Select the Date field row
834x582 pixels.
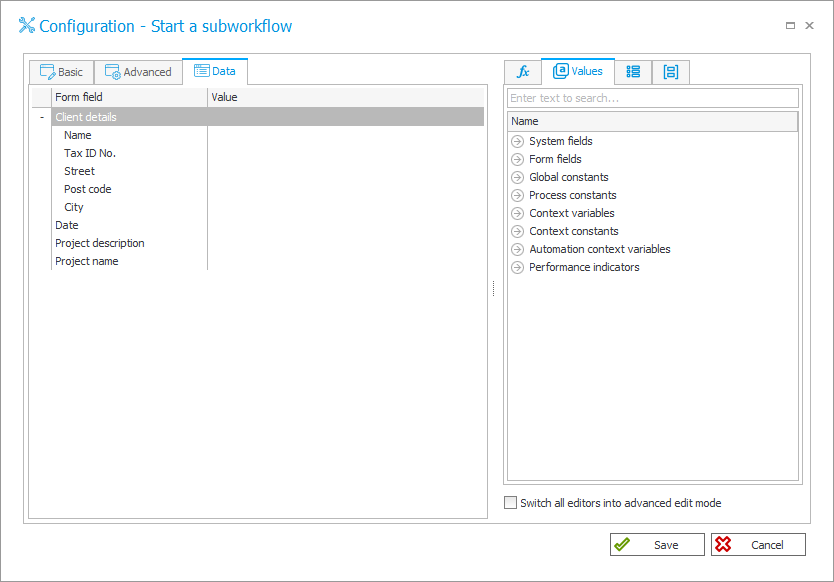268,226
